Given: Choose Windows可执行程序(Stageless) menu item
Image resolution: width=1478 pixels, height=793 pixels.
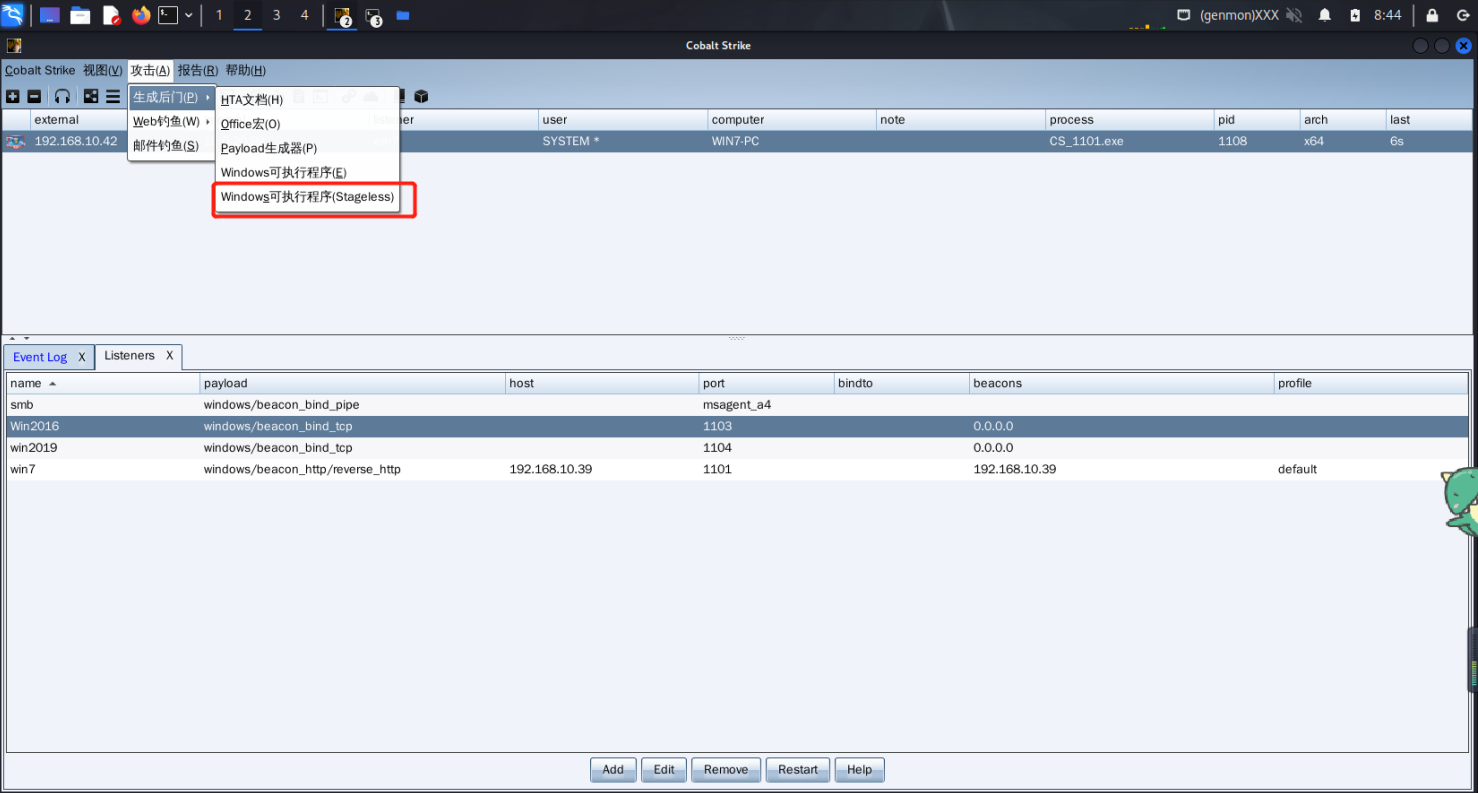Looking at the screenshot, I should point(308,197).
